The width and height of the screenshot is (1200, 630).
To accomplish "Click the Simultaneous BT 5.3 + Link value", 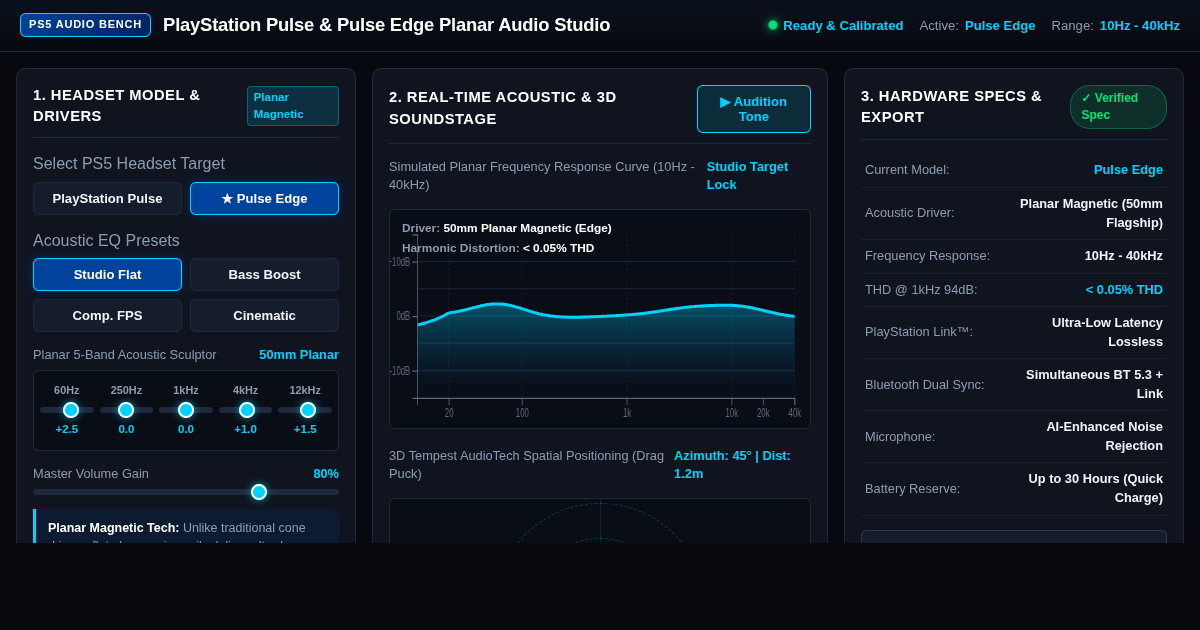I will pyautogui.click(x=1094, y=384).
